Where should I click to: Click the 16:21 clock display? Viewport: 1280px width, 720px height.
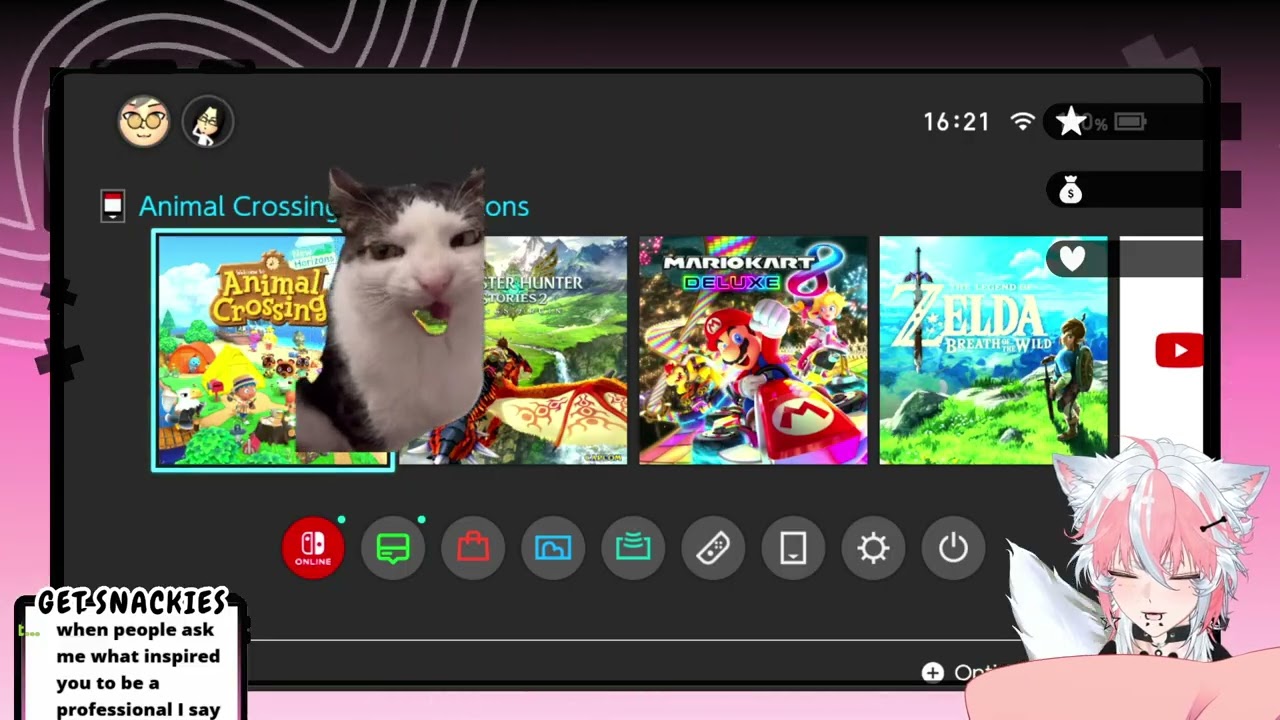(x=956, y=122)
